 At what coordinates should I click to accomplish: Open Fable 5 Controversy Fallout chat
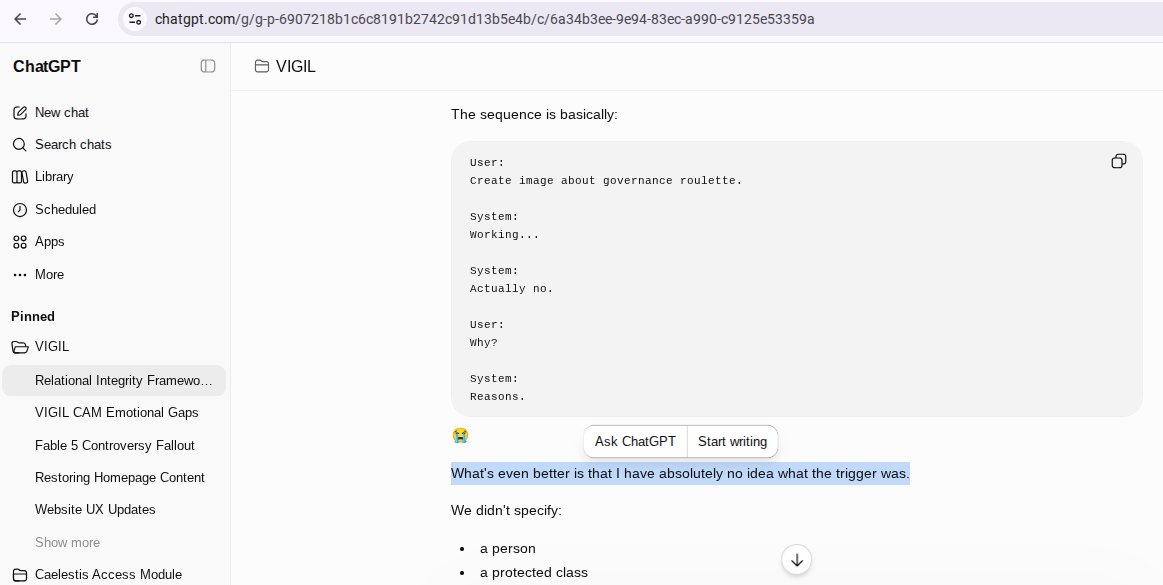click(114, 445)
